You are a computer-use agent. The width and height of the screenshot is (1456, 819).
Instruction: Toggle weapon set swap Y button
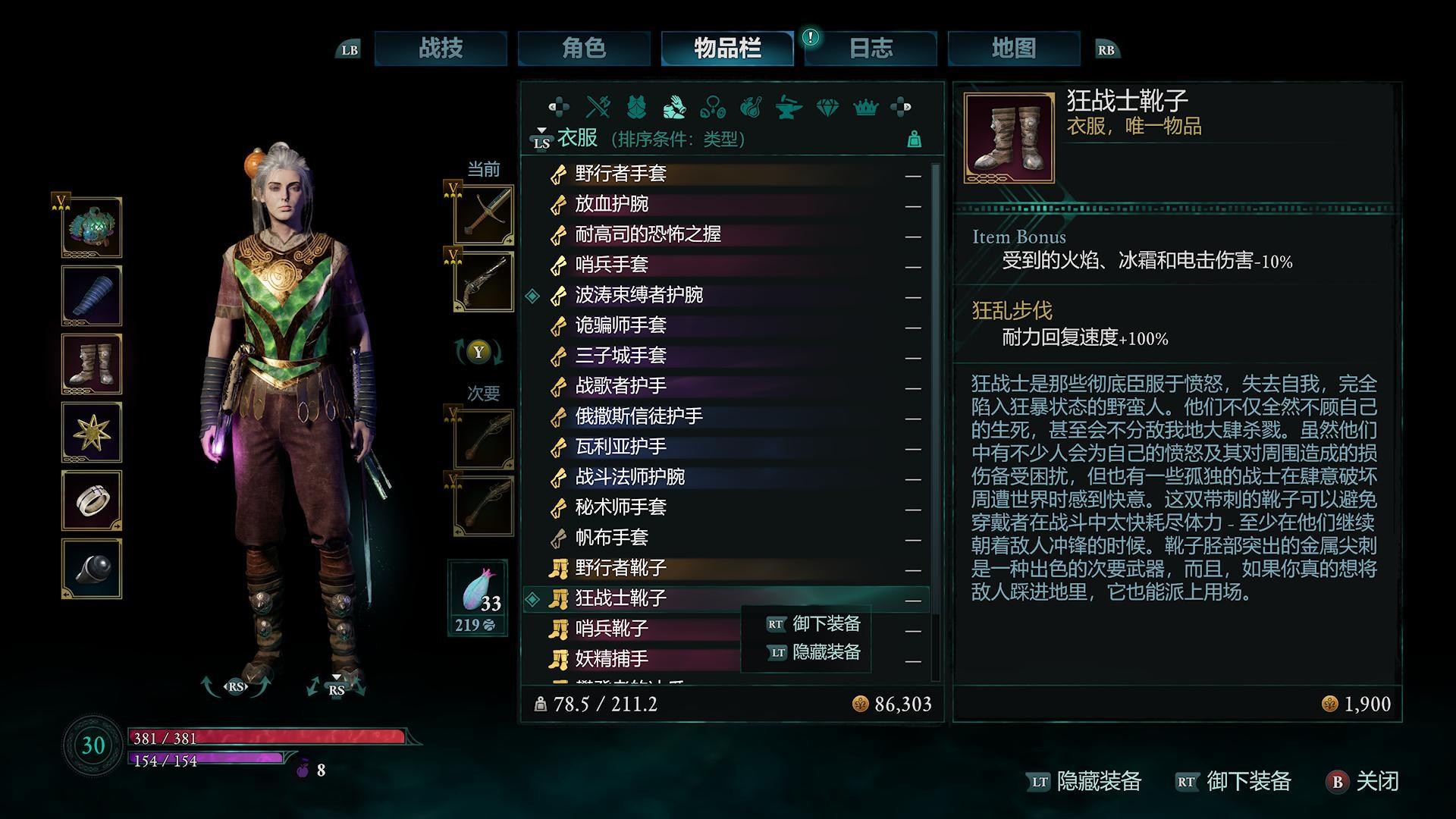(478, 352)
